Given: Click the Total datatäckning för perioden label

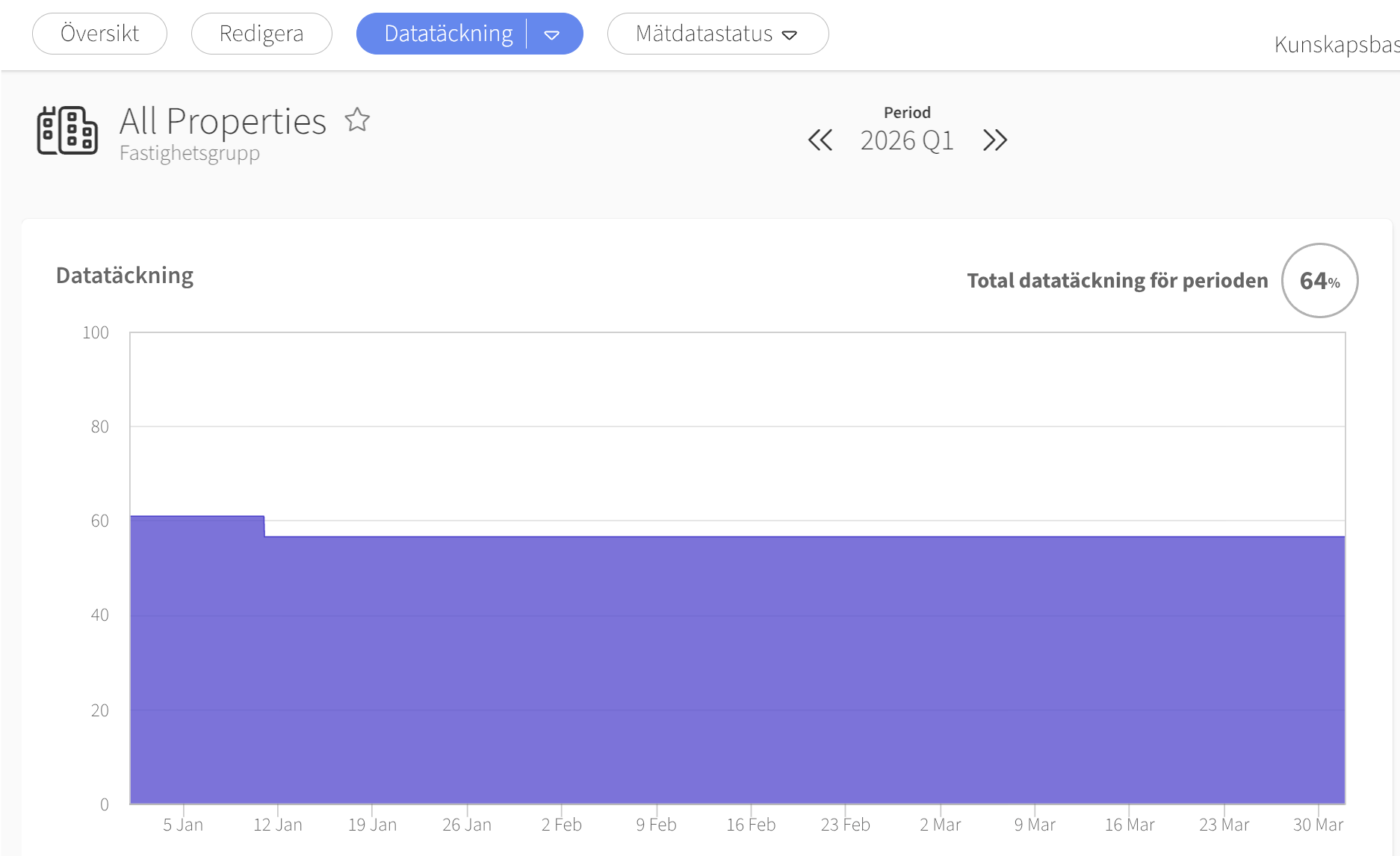Looking at the screenshot, I should point(1118,281).
